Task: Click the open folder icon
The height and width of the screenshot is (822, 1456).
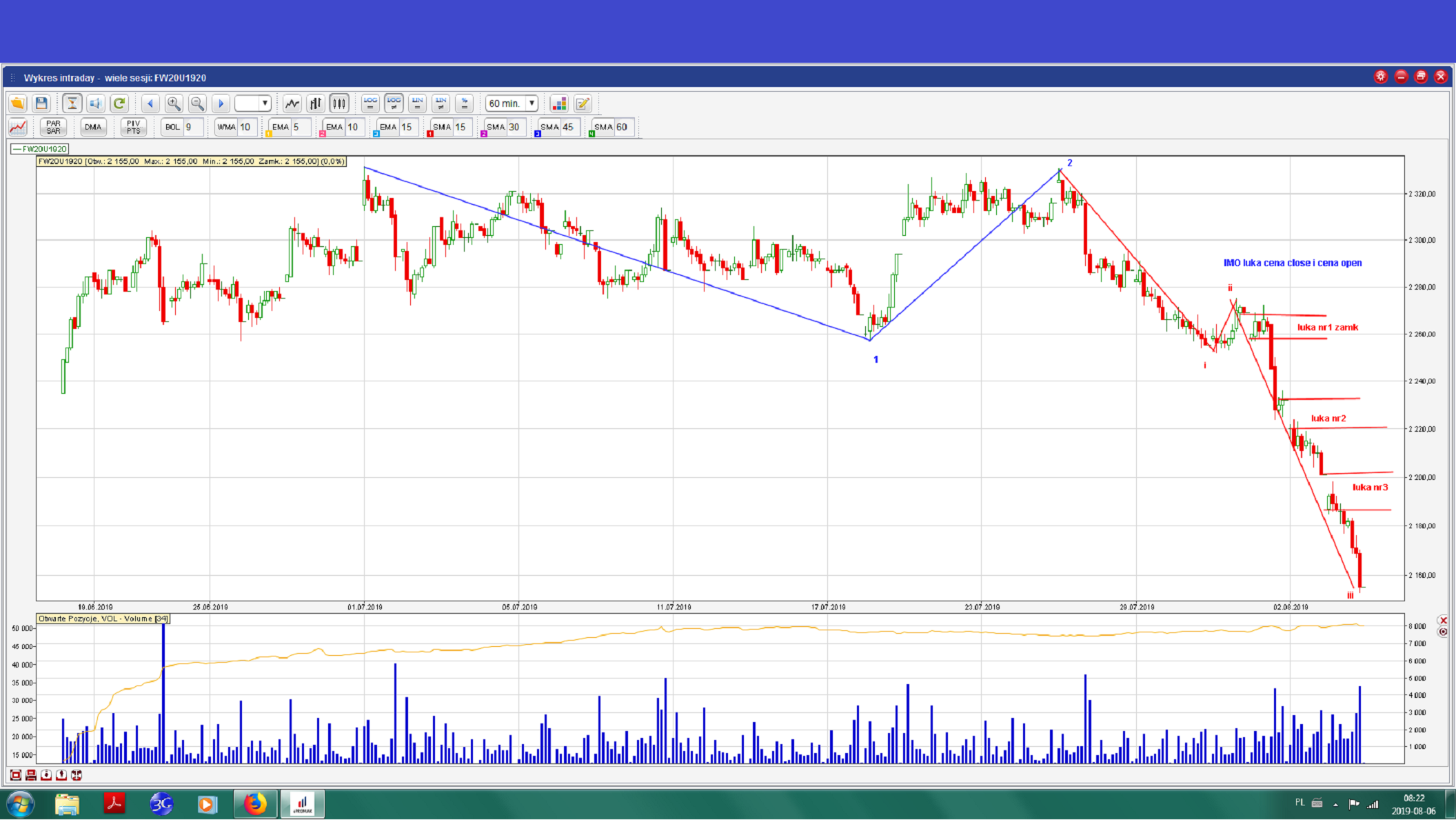Action: [18, 103]
